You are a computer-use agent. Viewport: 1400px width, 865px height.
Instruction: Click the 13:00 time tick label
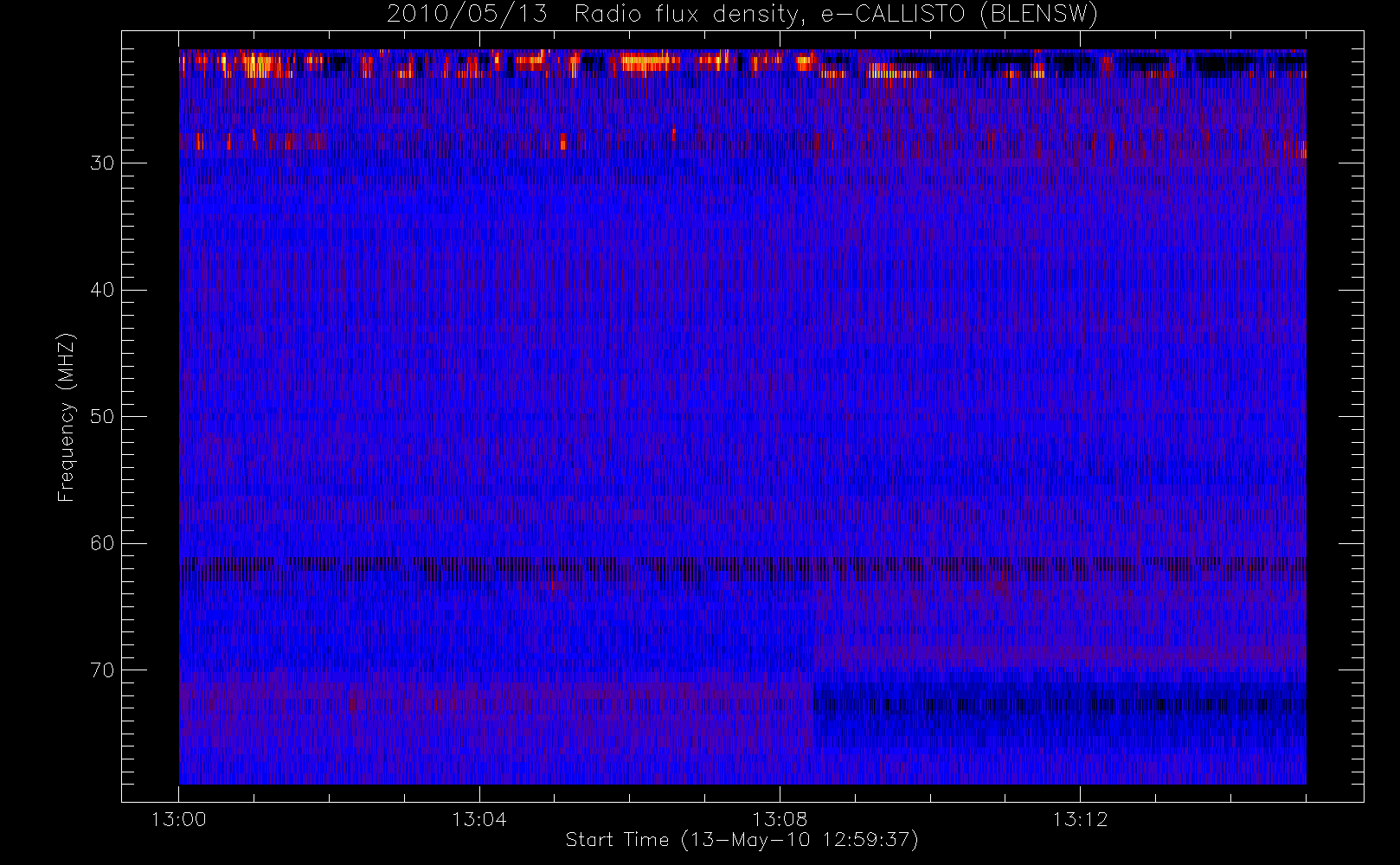coord(179,819)
